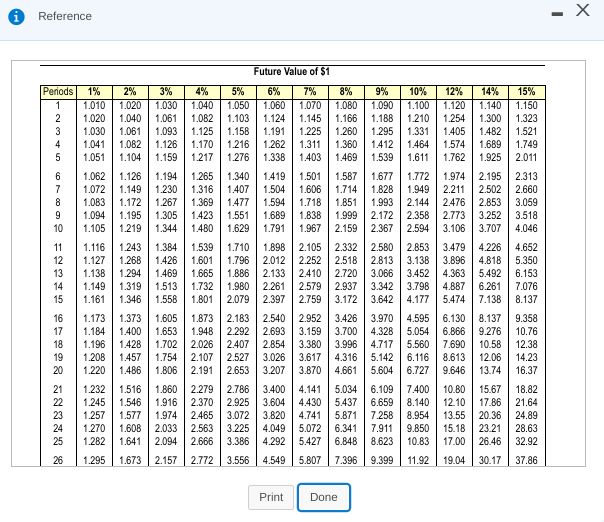Click the period 19 value 12.06
Screen dimensions: 604x522
[490, 358]
